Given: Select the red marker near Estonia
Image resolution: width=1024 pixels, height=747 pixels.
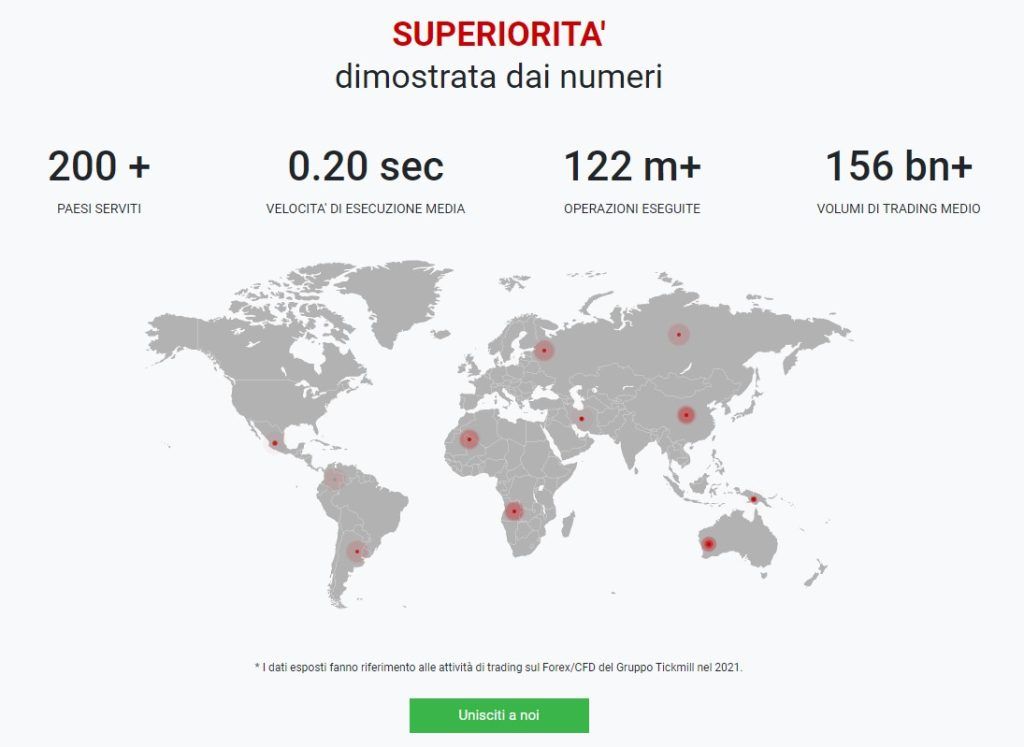Looking at the screenshot, I should 543,351.
